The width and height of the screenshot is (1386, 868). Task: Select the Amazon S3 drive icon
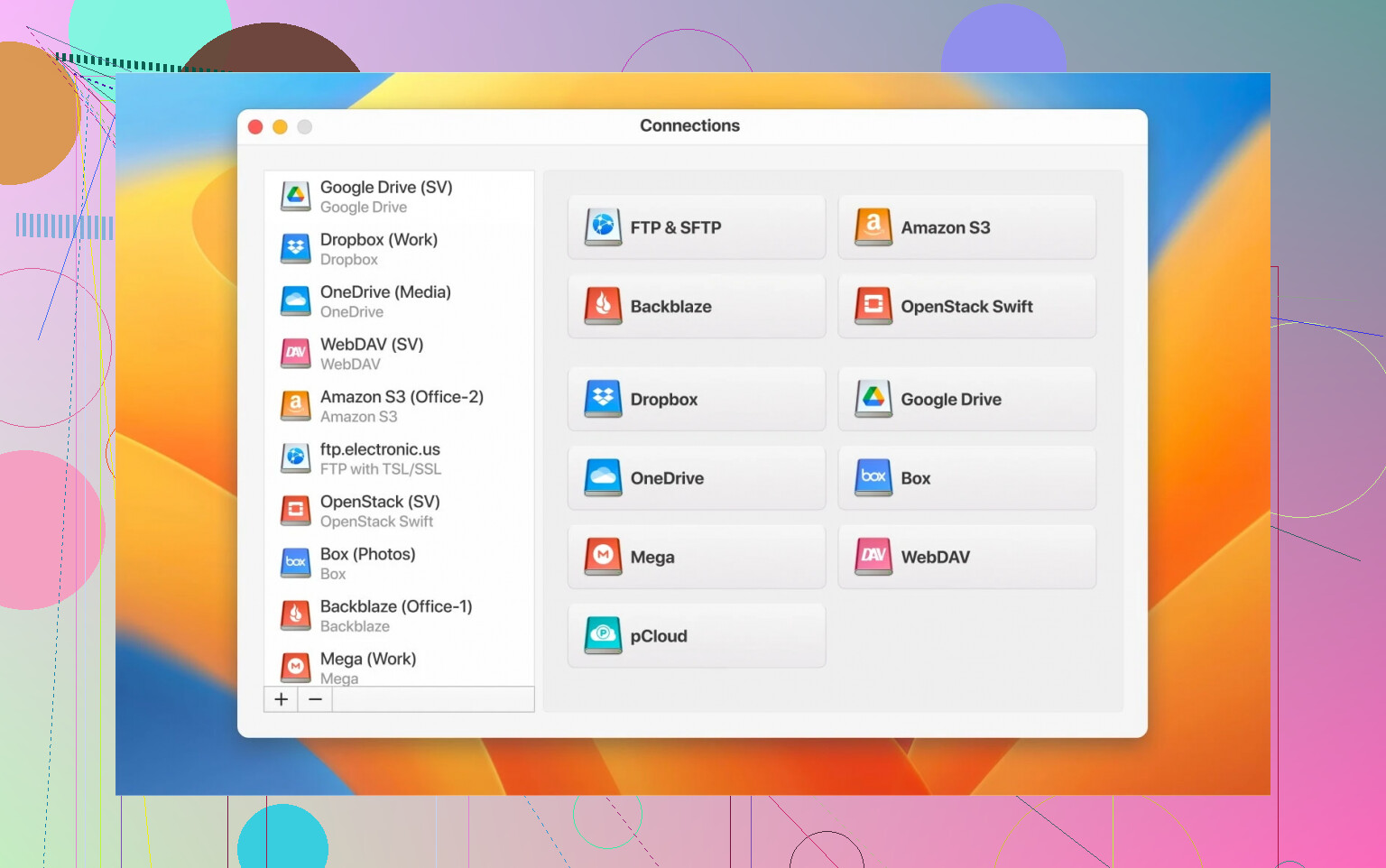click(873, 227)
